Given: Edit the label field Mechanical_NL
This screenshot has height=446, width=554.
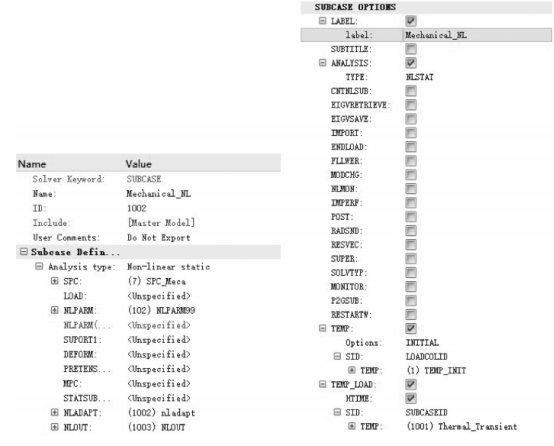Looking at the screenshot, I should point(477,35).
